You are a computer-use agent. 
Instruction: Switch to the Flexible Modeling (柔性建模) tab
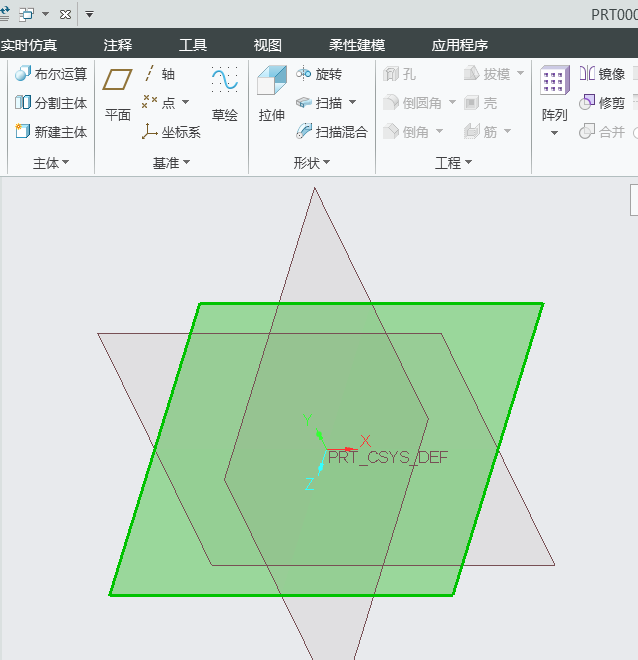357,45
